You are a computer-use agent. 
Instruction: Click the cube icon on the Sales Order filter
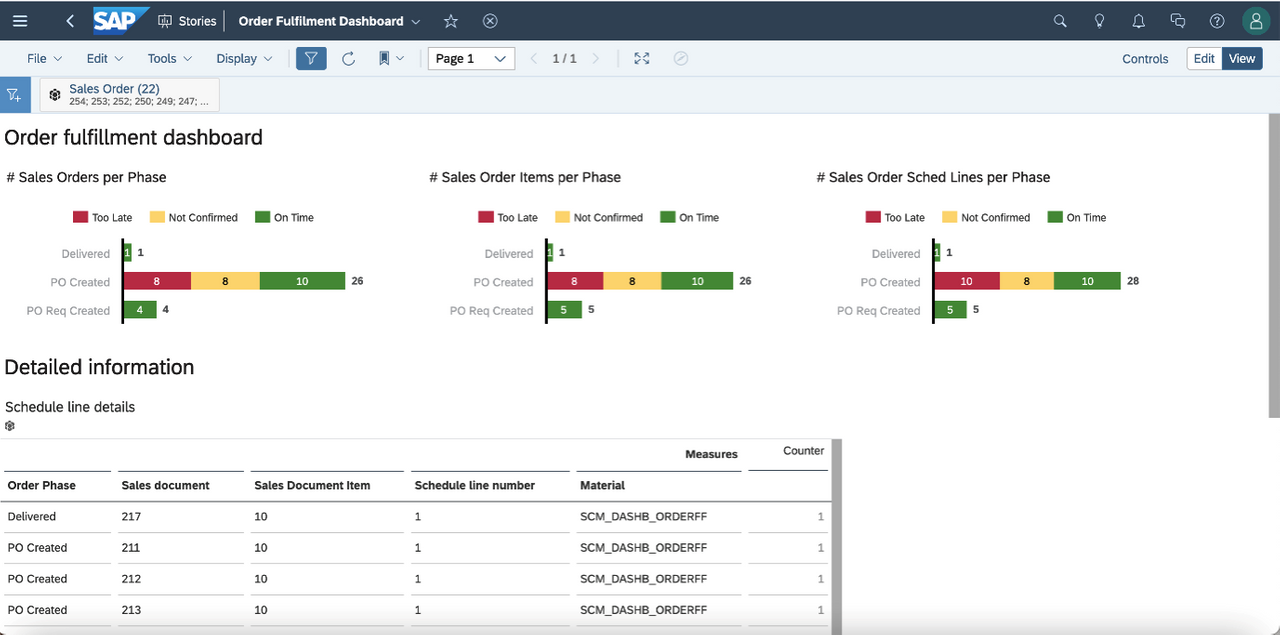point(55,95)
